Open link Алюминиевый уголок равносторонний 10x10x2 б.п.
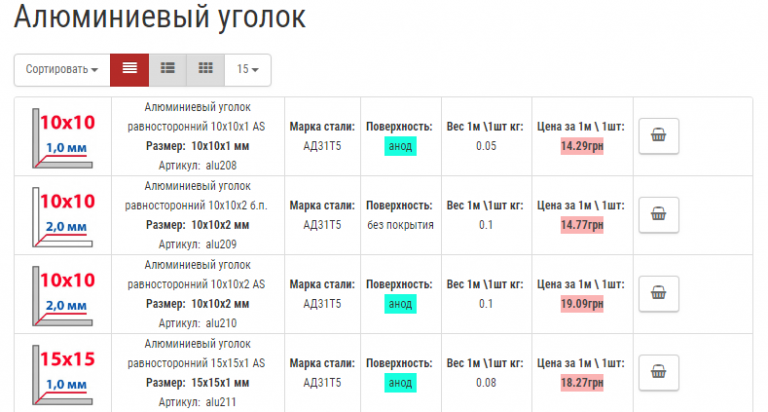This screenshot has height=412, width=768. 196,195
